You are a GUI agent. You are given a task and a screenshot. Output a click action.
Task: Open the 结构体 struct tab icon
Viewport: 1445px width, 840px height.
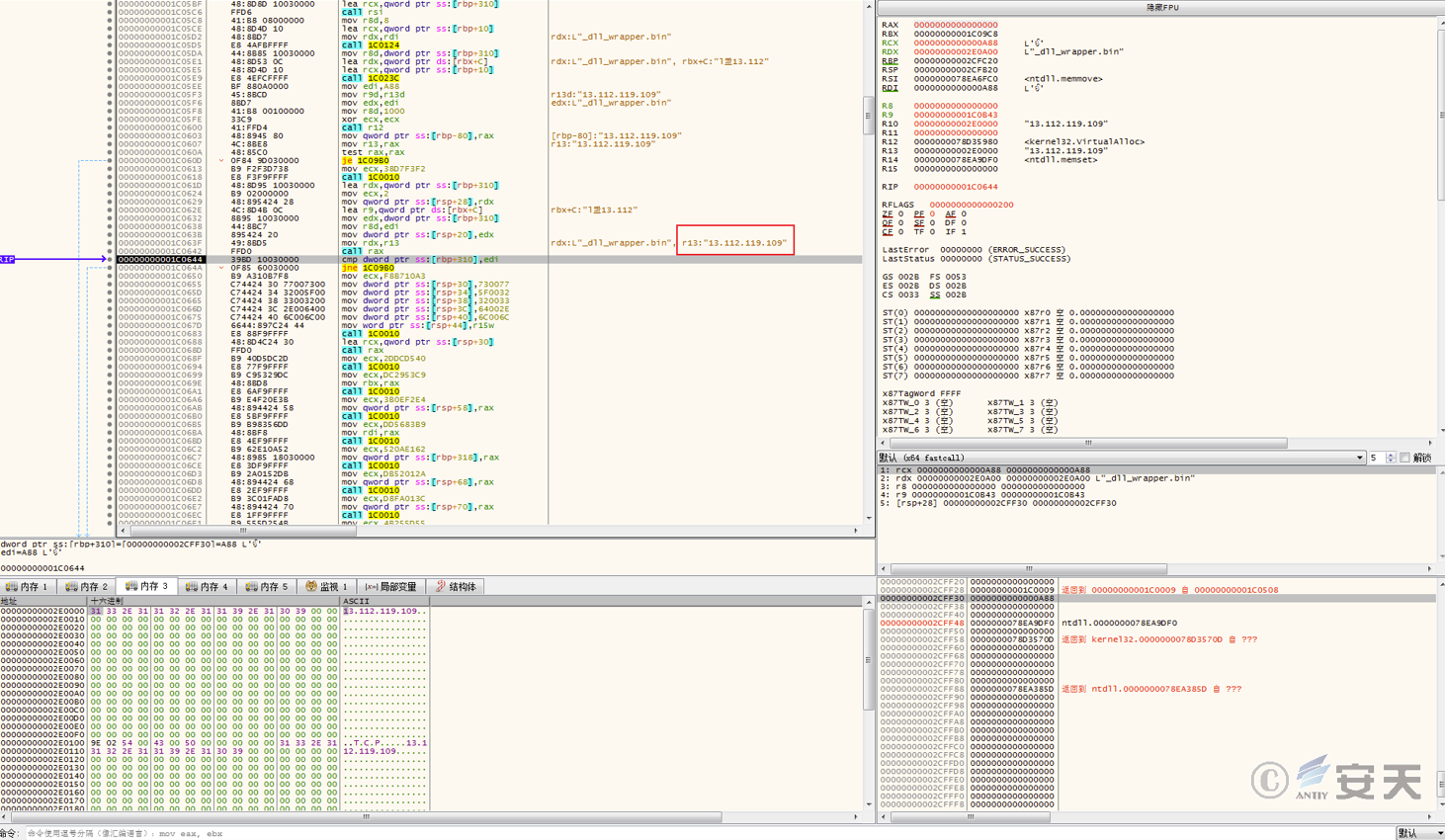(x=441, y=587)
